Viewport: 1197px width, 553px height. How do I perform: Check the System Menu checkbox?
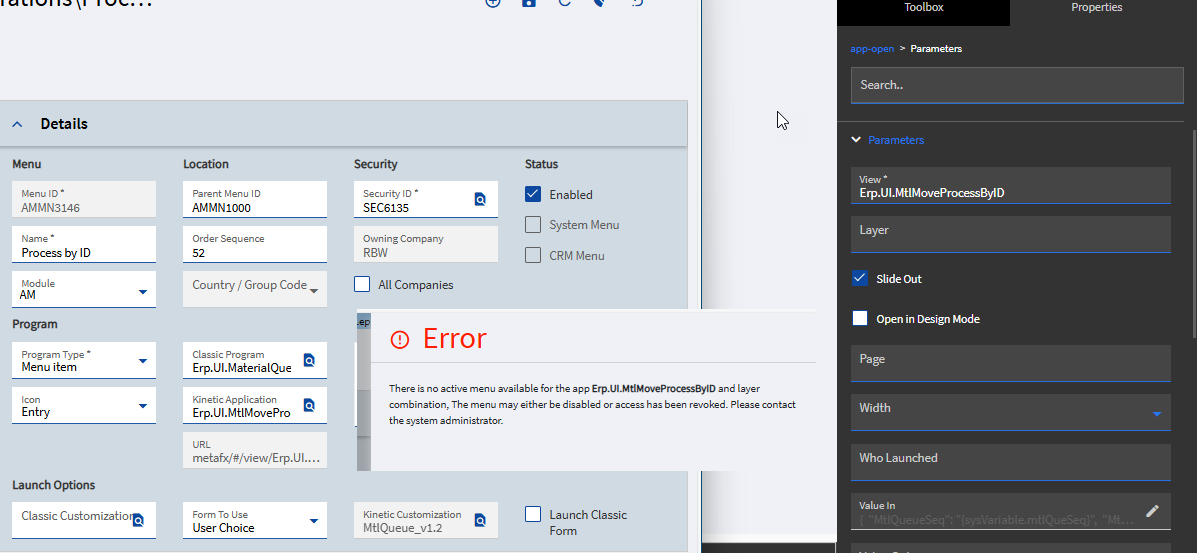(533, 225)
